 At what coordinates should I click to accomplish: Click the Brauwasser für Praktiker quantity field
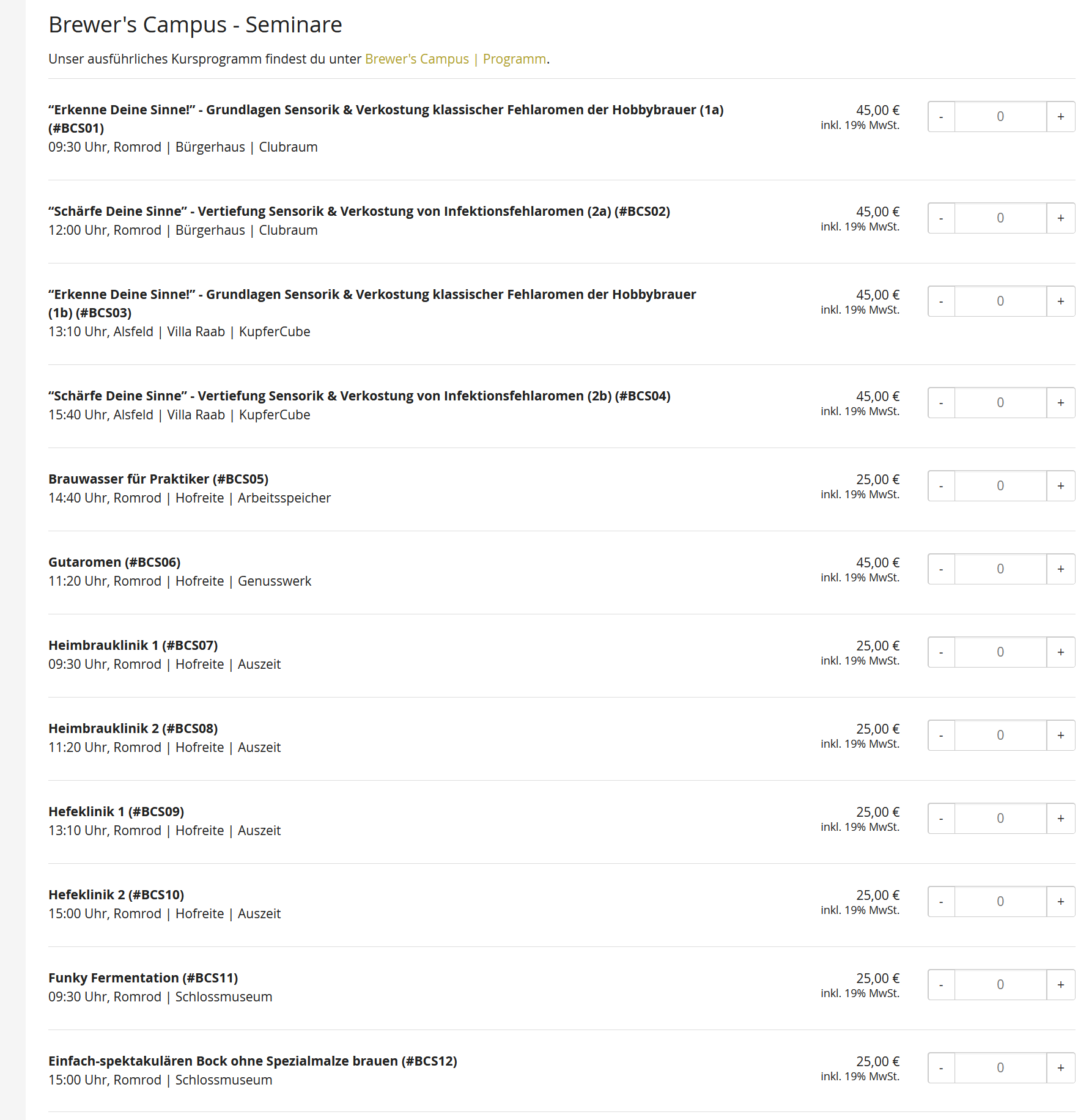pos(1000,486)
